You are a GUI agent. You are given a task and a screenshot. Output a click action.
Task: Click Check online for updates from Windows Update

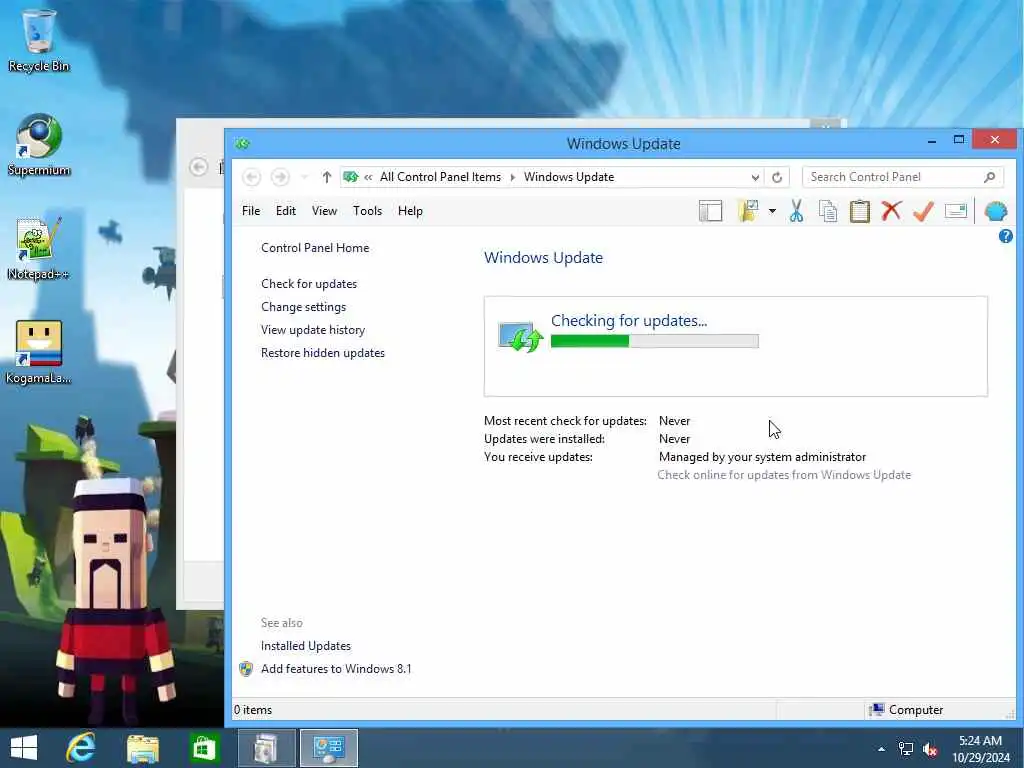[x=784, y=475]
